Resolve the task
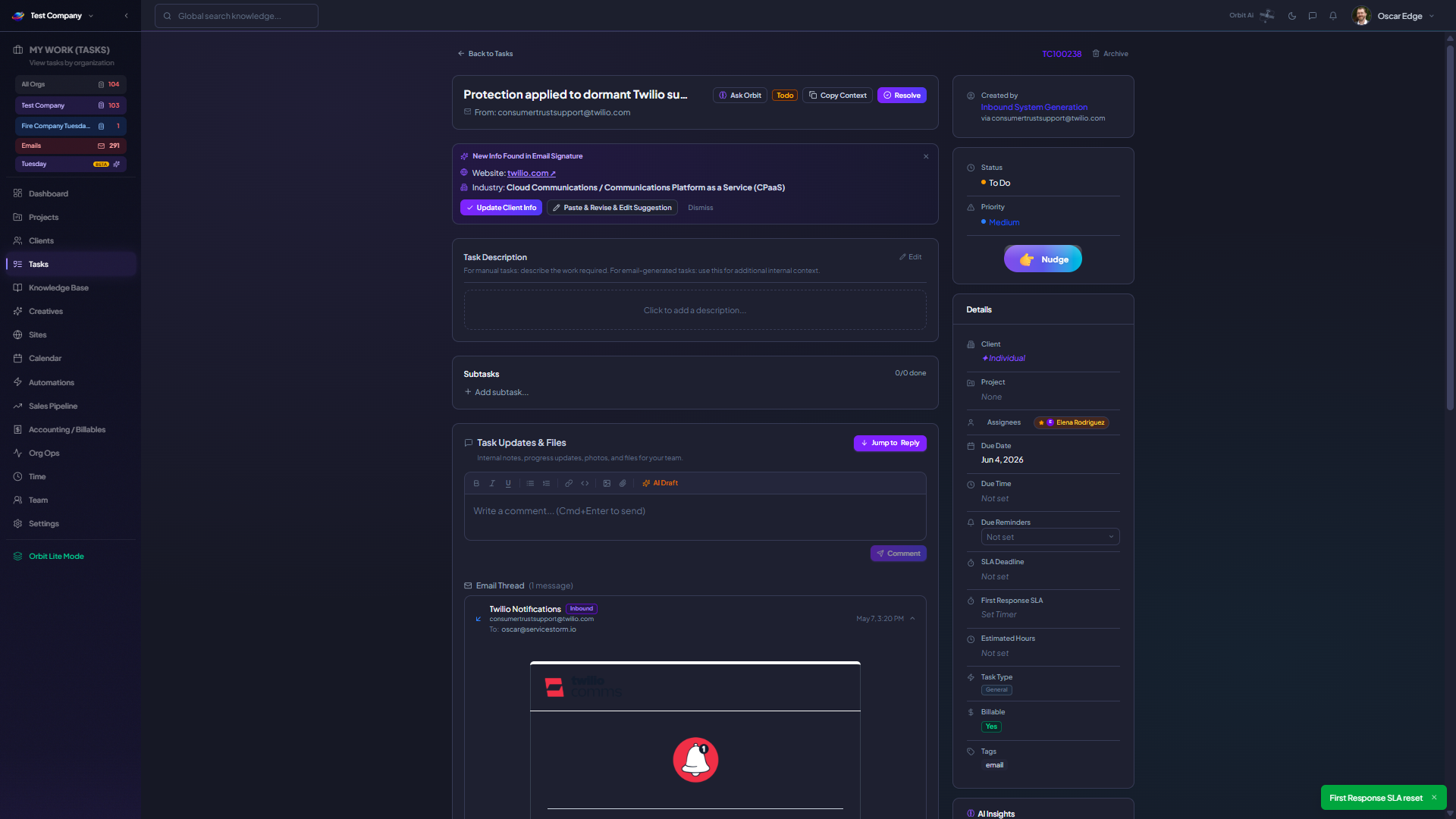The height and width of the screenshot is (819, 1456). [x=902, y=96]
